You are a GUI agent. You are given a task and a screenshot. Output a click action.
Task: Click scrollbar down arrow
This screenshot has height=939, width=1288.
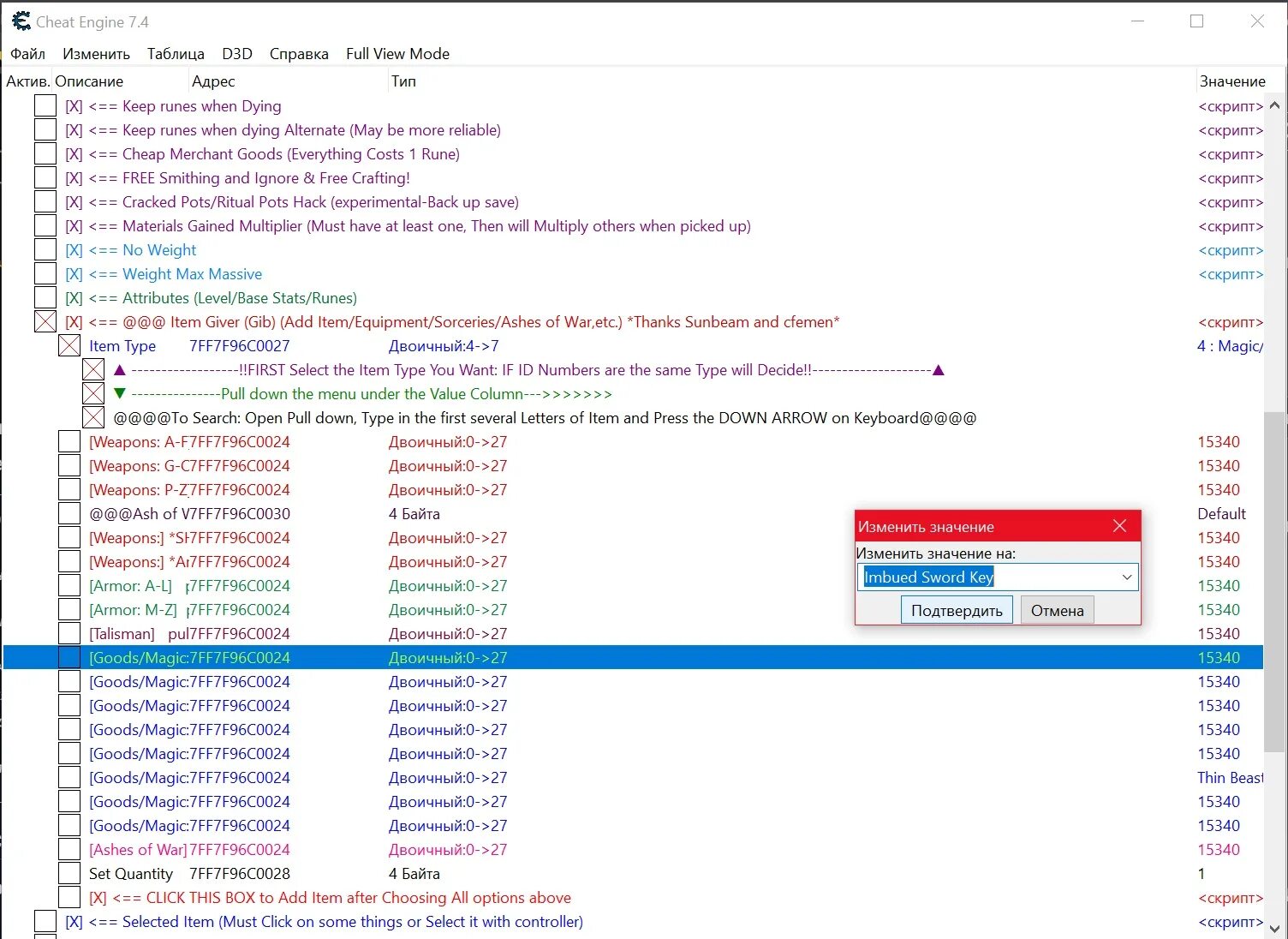pos(1274,929)
